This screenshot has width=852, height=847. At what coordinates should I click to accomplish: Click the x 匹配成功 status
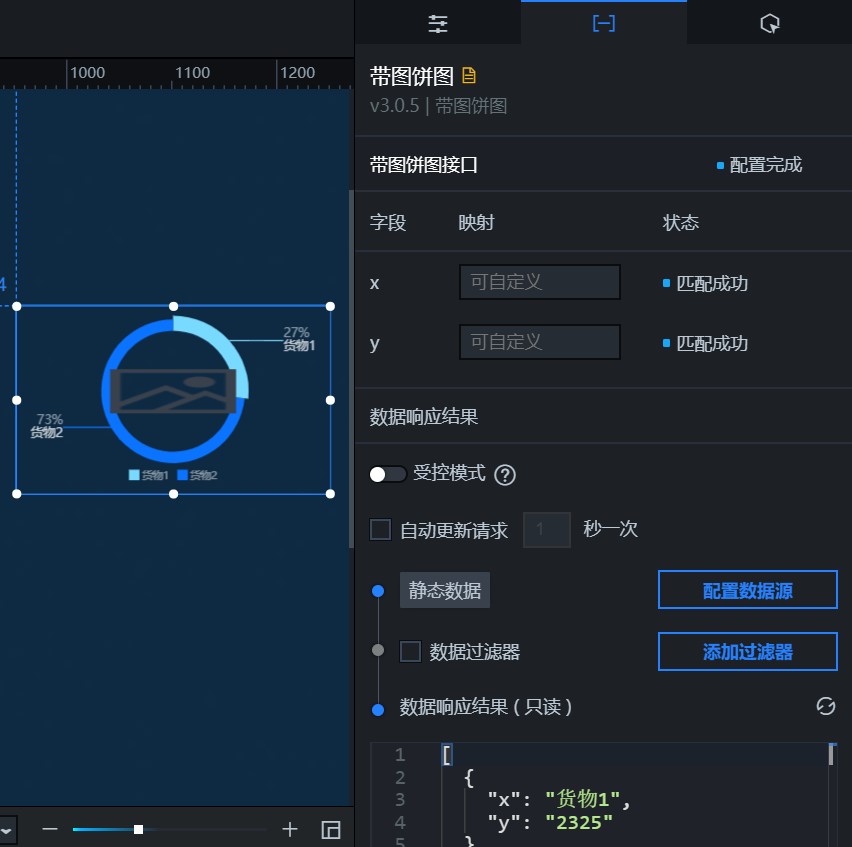click(712, 283)
